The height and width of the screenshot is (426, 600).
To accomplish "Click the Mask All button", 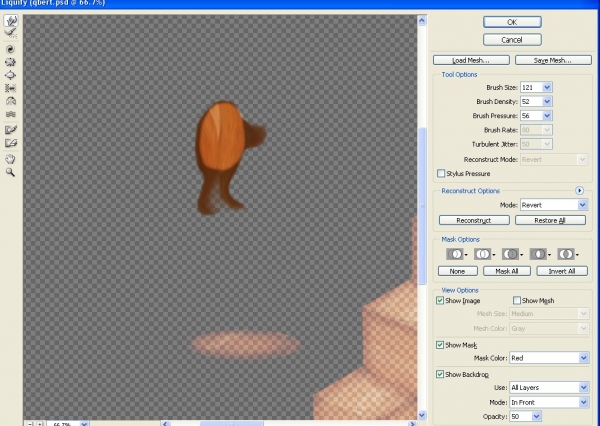I will [507, 271].
